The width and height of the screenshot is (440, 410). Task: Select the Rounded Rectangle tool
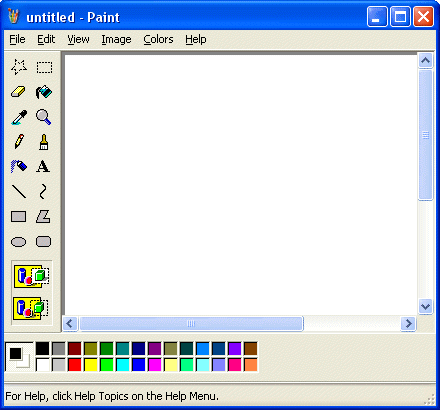(44, 241)
